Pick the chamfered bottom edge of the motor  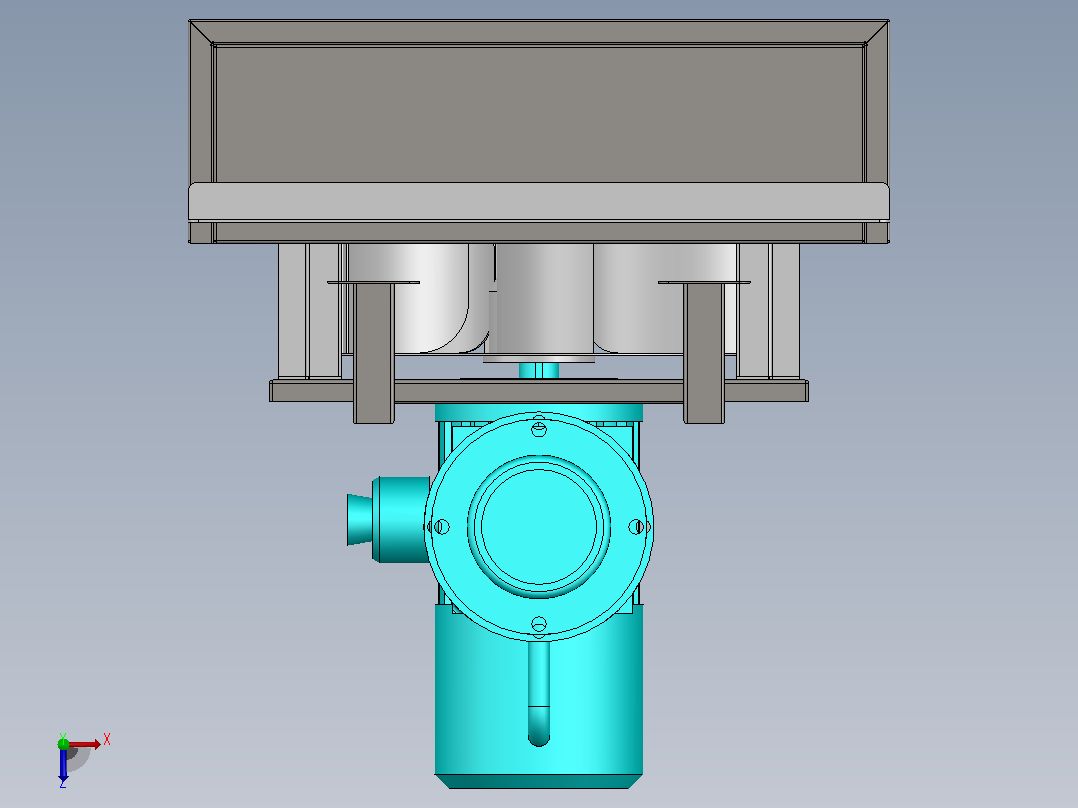click(539, 782)
